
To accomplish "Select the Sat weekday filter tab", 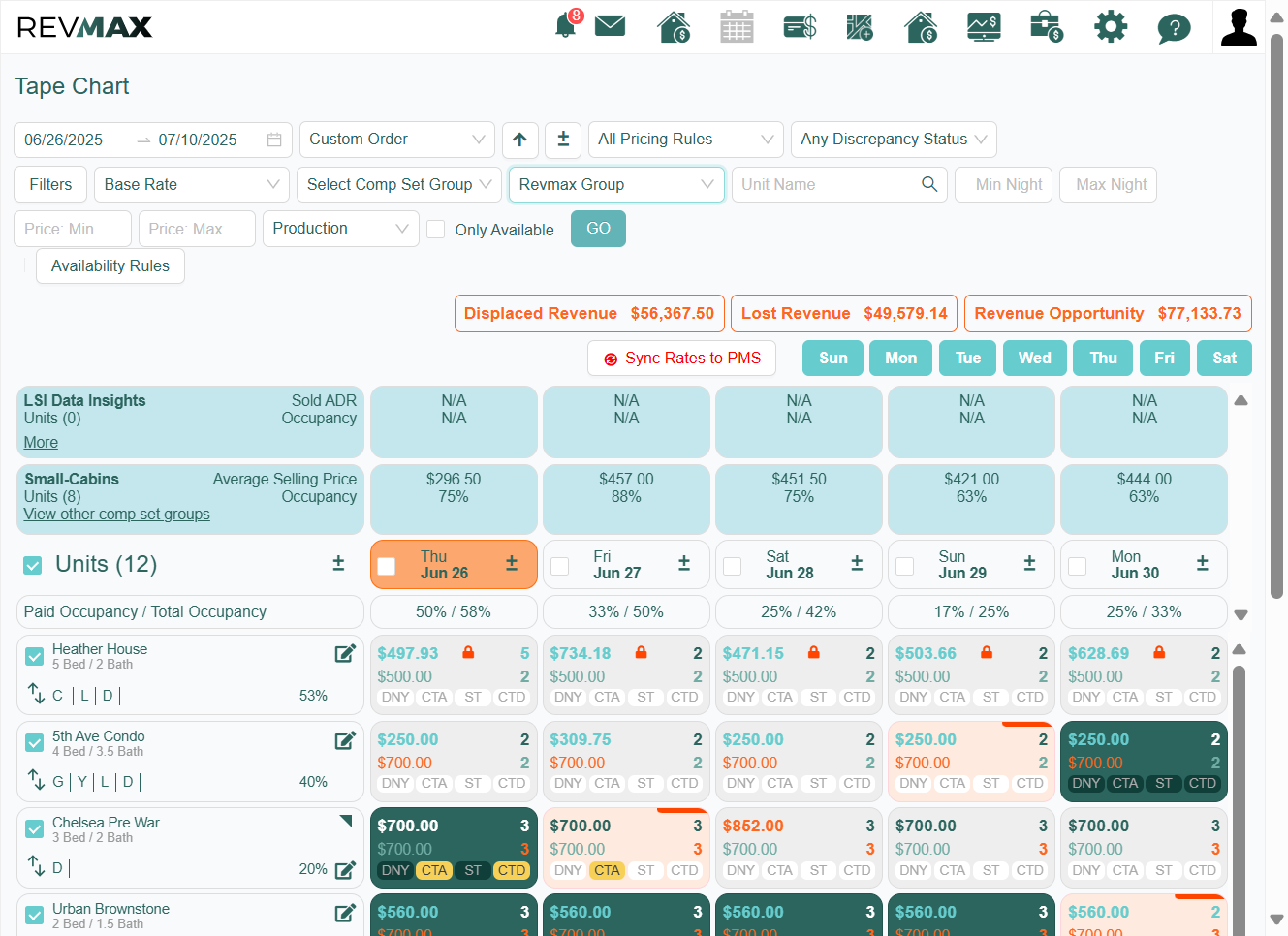I will [1224, 358].
